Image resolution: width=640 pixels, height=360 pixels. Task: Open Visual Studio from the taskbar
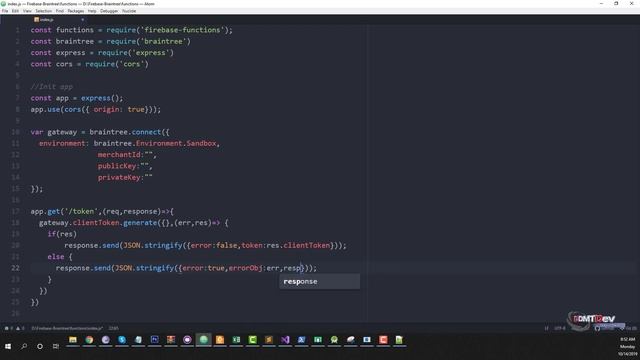click(x=285, y=340)
